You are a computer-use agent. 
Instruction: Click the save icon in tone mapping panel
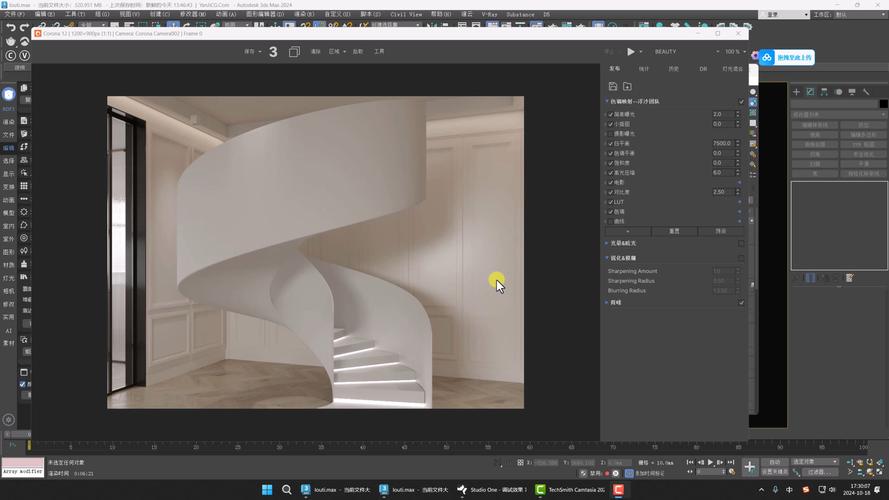point(613,87)
